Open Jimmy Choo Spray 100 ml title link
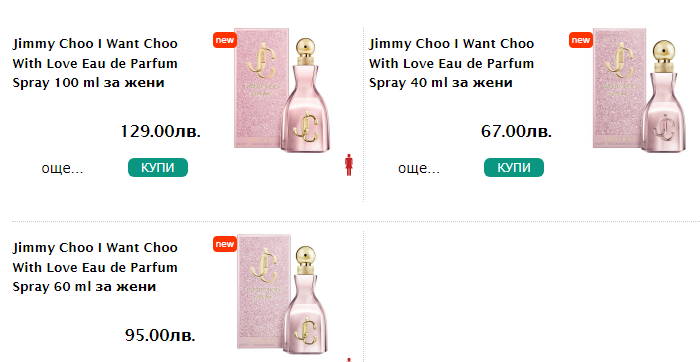Screen dimensions: 700x362 (95, 63)
